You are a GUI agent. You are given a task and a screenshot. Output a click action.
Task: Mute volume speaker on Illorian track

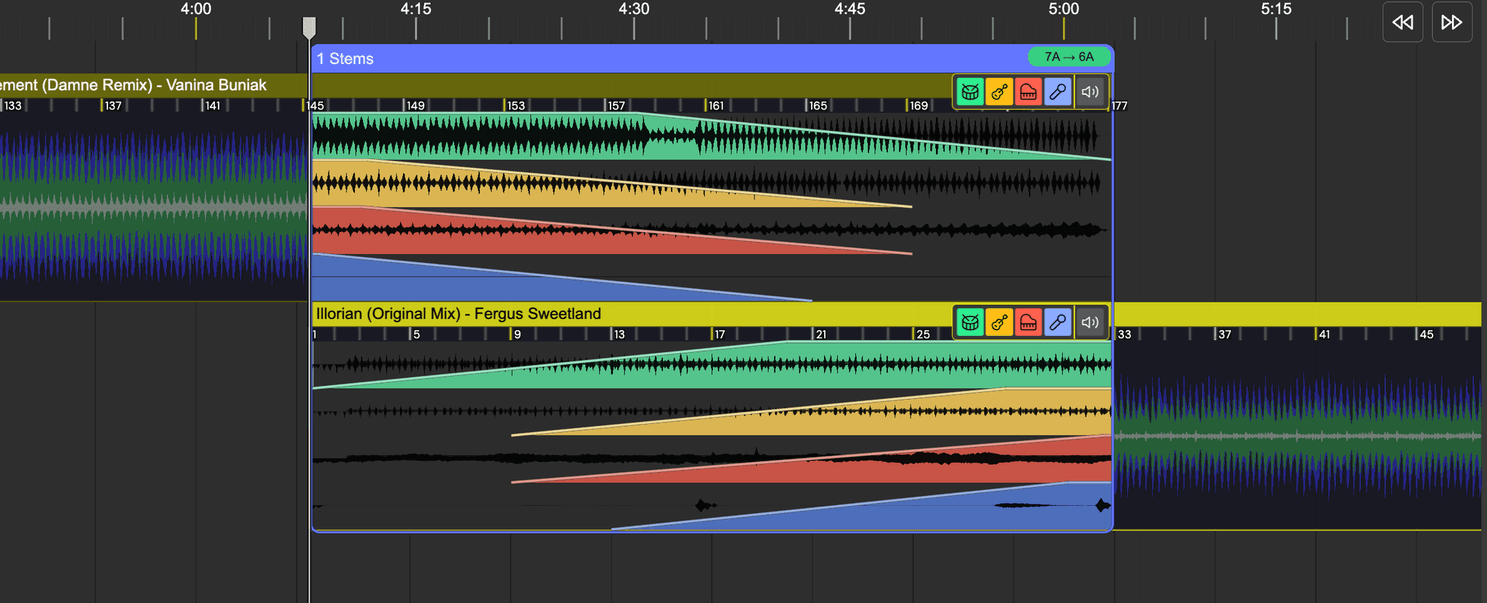click(1090, 322)
